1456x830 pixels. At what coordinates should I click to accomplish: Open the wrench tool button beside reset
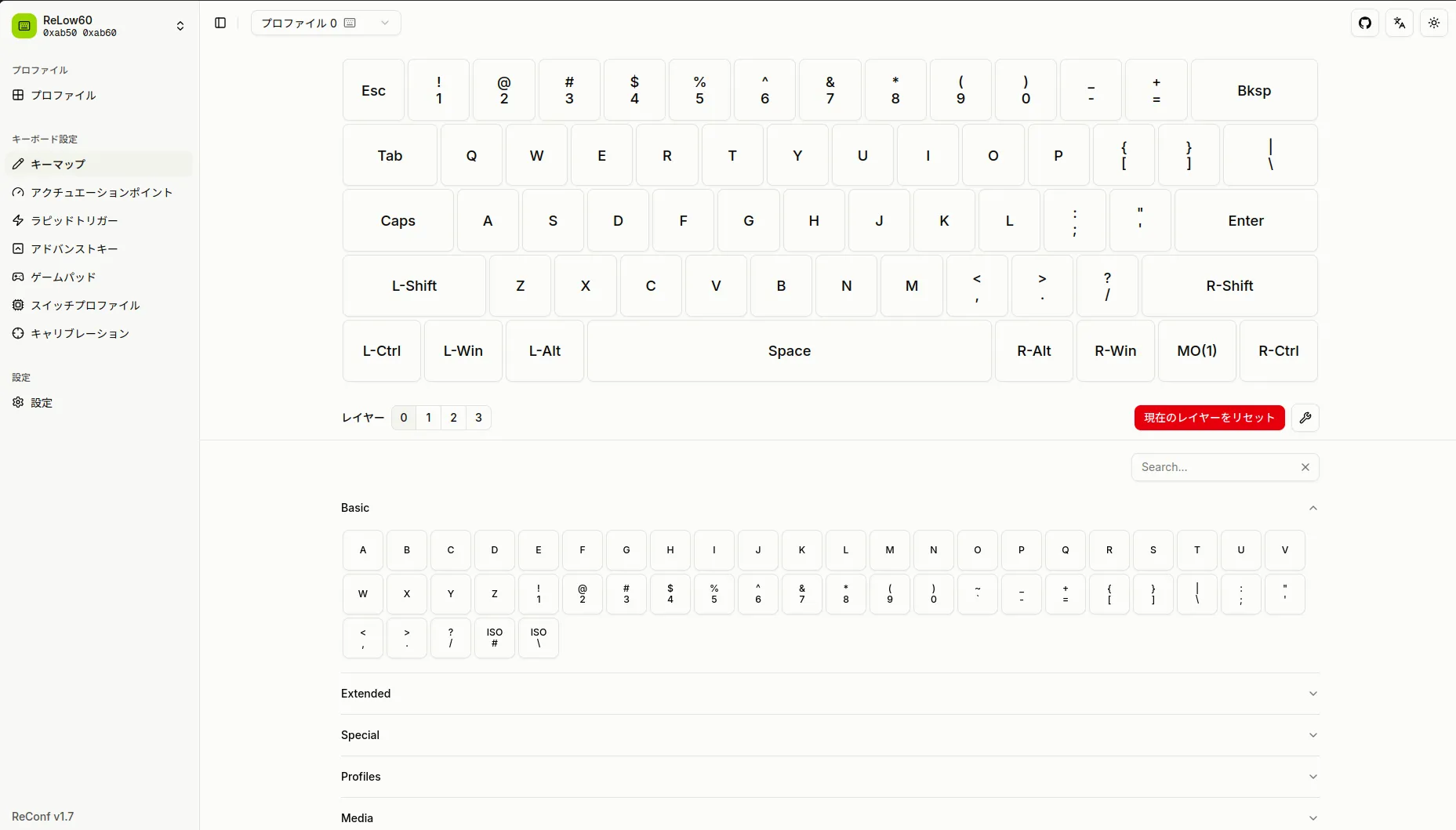1305,418
